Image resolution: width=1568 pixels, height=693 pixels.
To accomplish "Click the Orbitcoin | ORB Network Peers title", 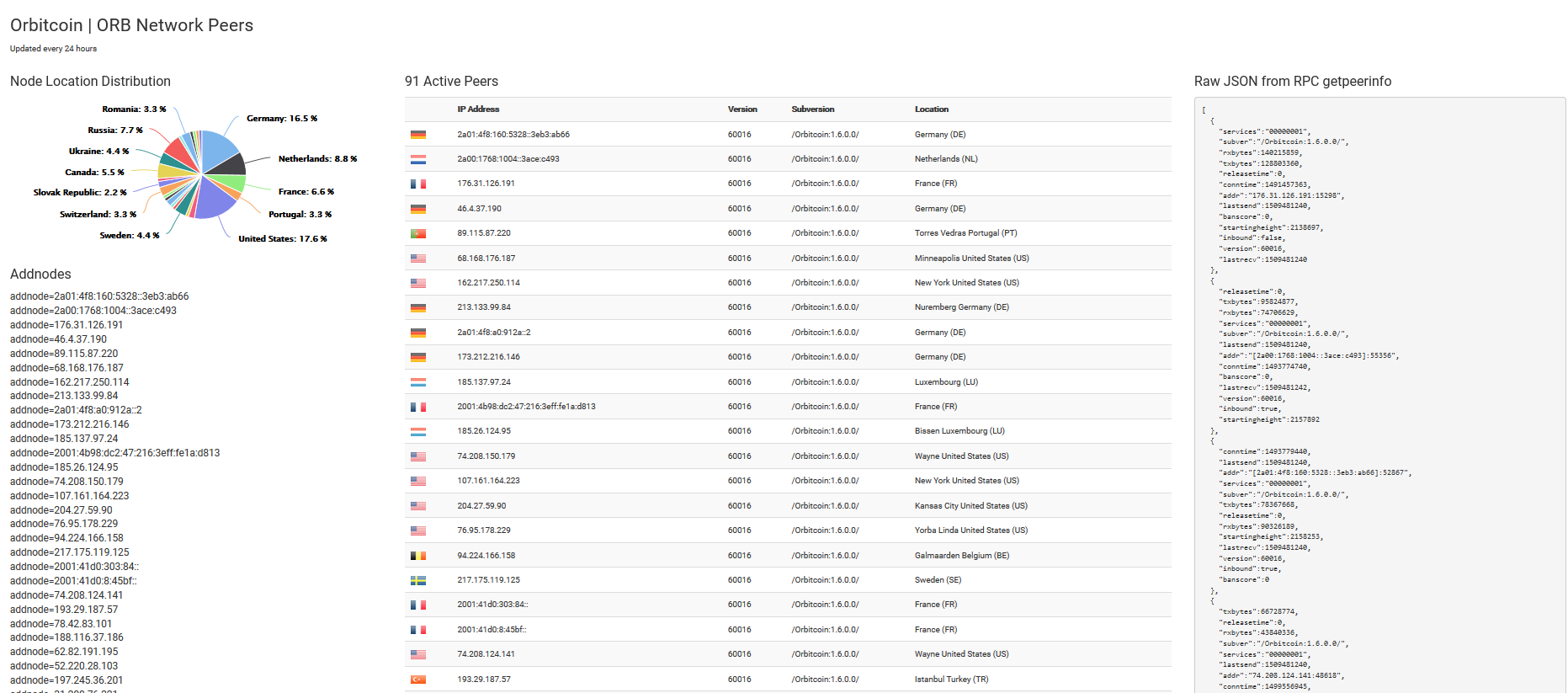I will tap(131, 25).
